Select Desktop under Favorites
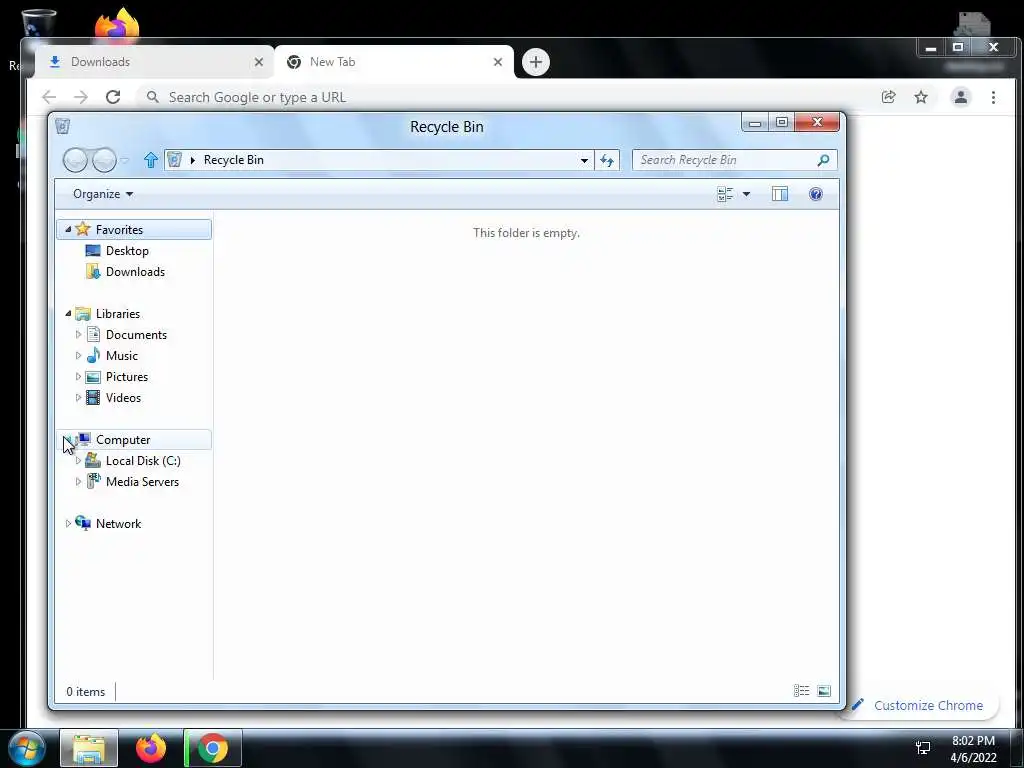The height and width of the screenshot is (768, 1024). pos(127,251)
